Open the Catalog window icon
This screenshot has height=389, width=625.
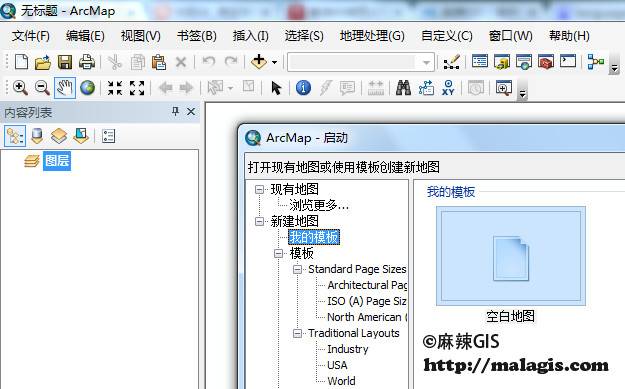[502, 62]
